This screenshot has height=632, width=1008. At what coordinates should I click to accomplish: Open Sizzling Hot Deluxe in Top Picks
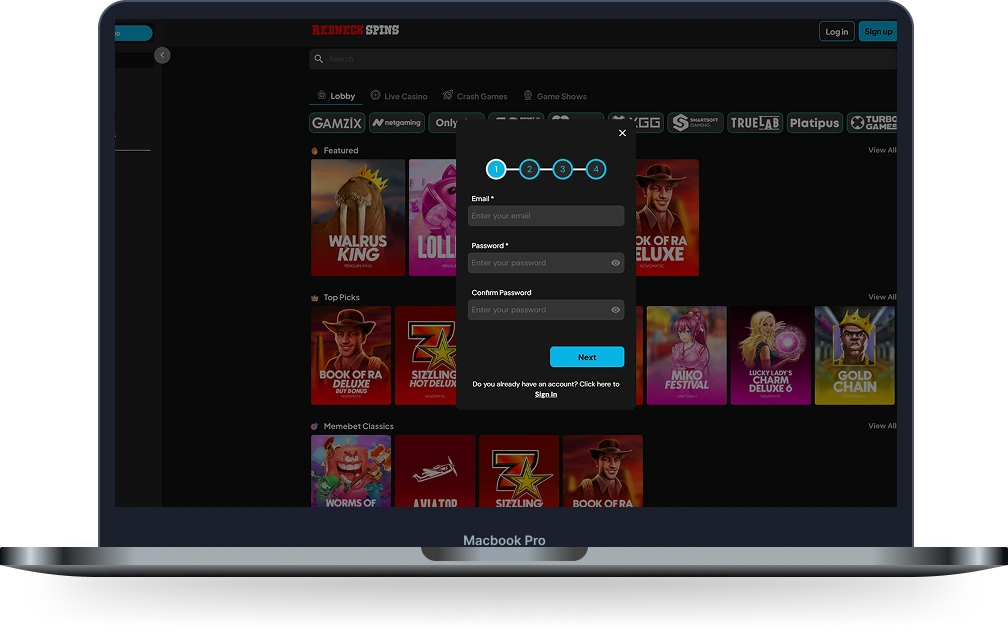[426, 356]
